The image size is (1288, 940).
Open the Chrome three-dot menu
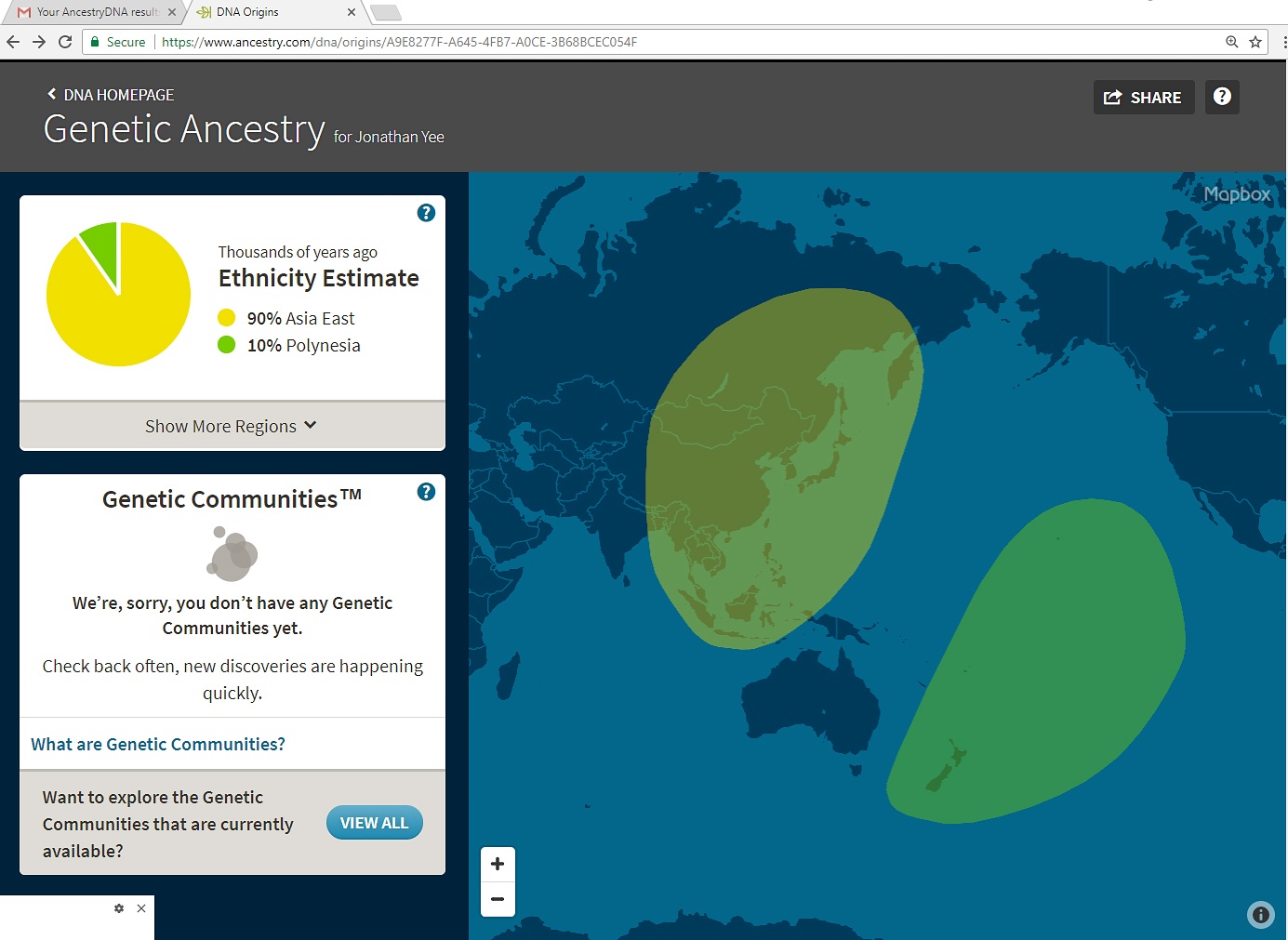[x=1284, y=42]
